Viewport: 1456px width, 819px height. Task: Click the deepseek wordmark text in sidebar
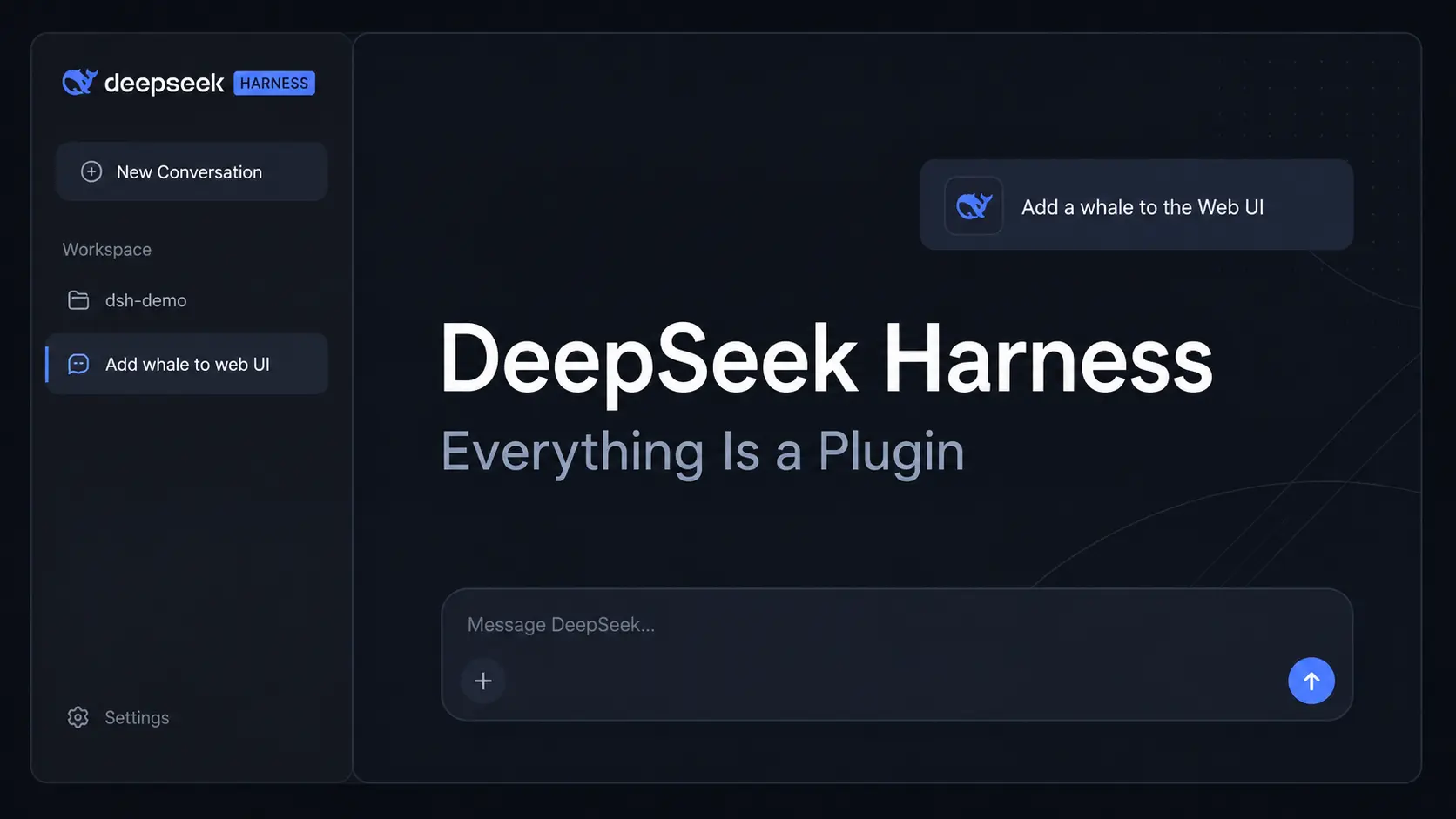(164, 84)
